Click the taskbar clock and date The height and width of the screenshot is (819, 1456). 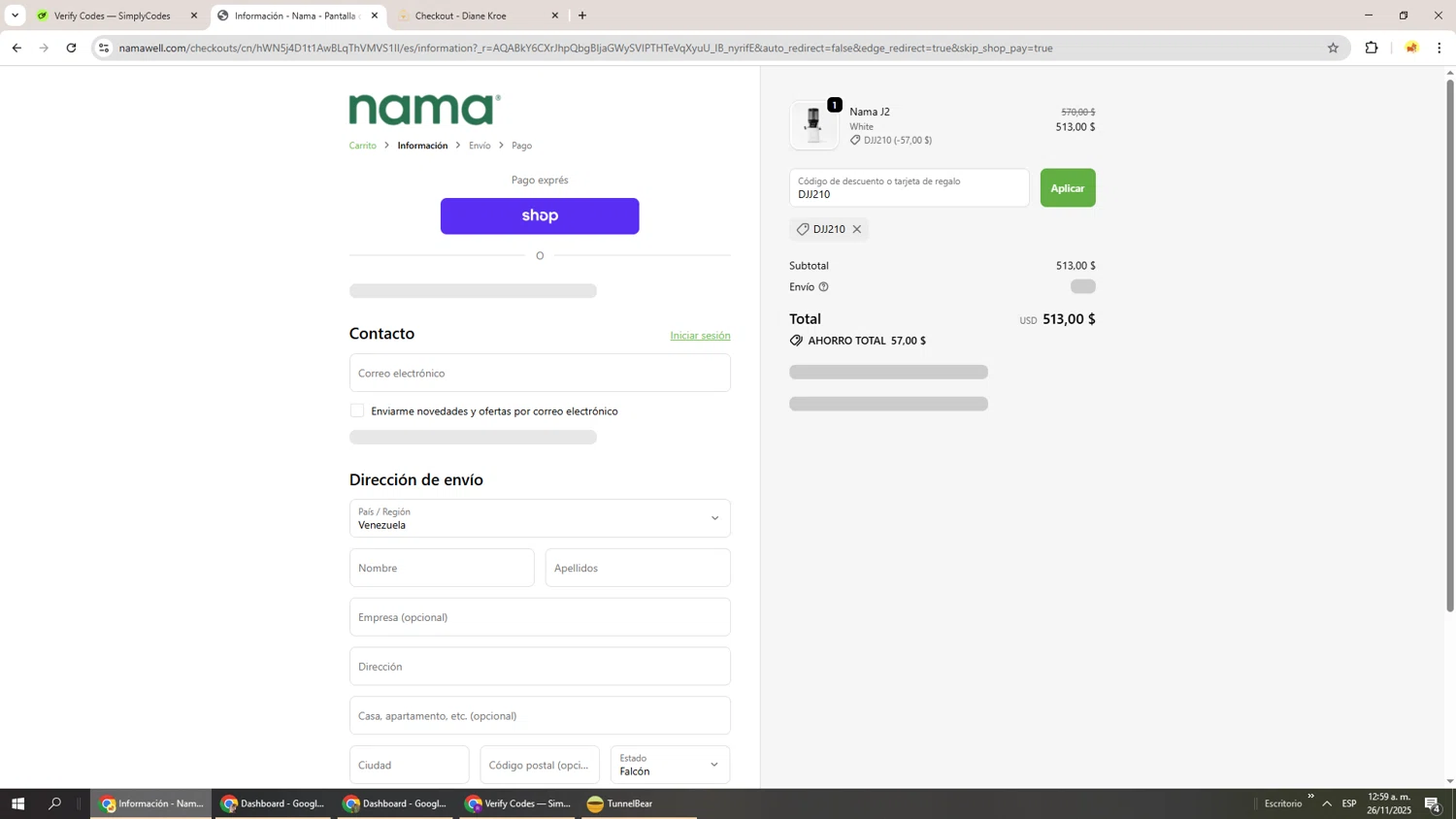click(1389, 803)
